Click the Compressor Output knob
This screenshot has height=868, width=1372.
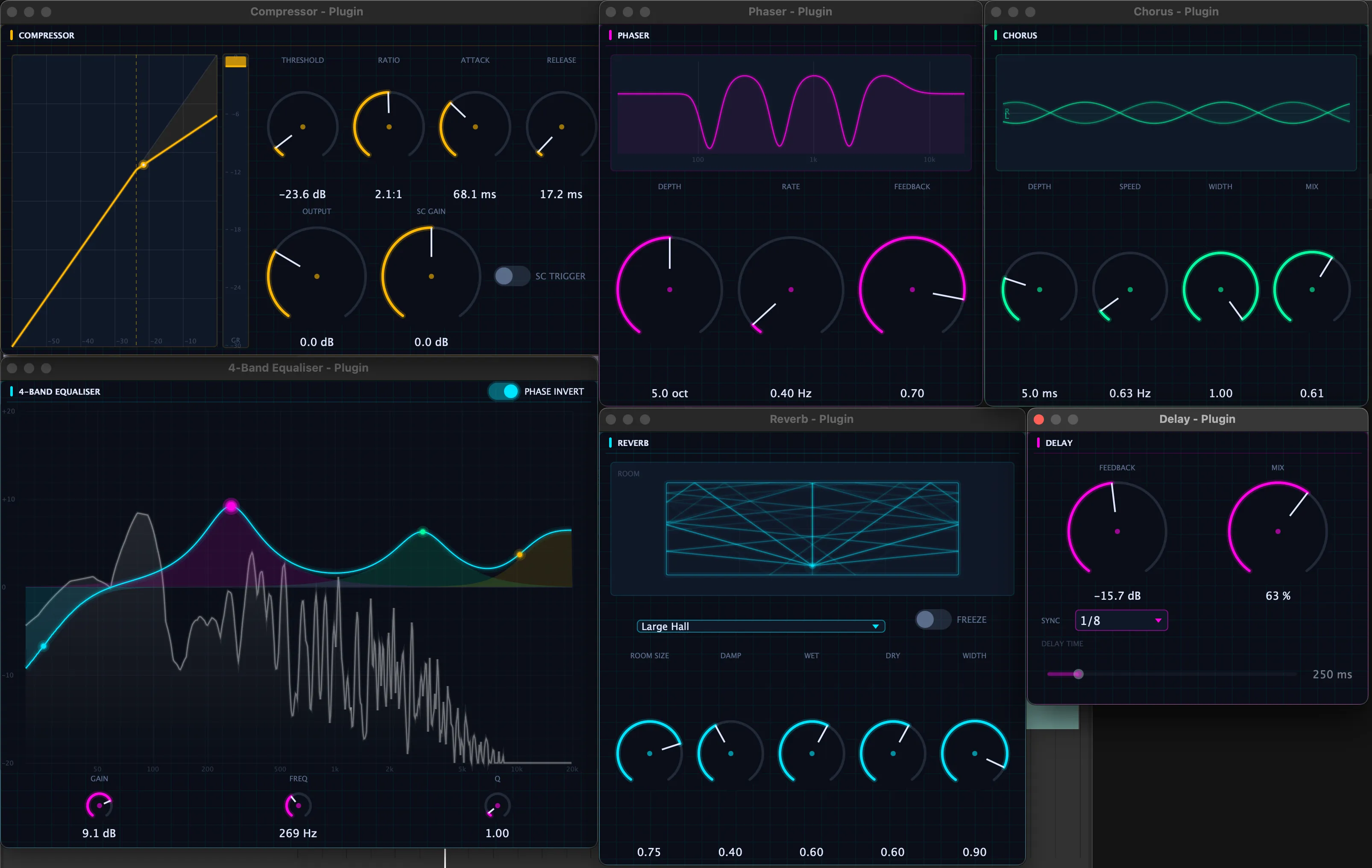tap(317, 276)
